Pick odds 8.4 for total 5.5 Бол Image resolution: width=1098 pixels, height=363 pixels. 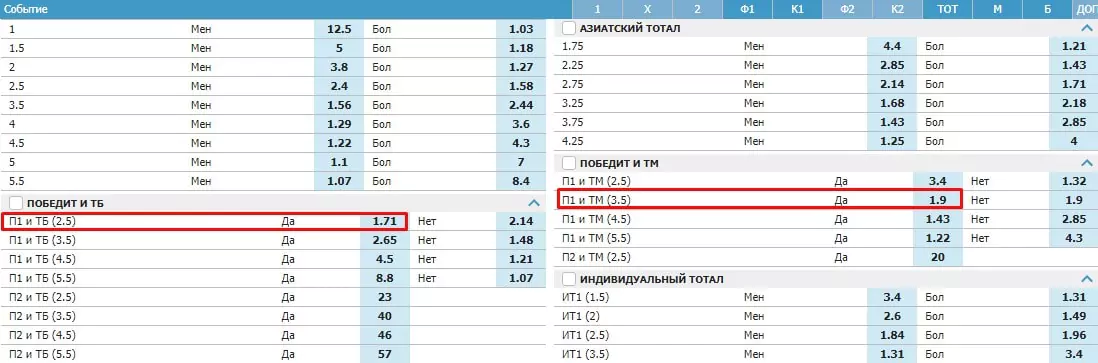click(x=521, y=181)
